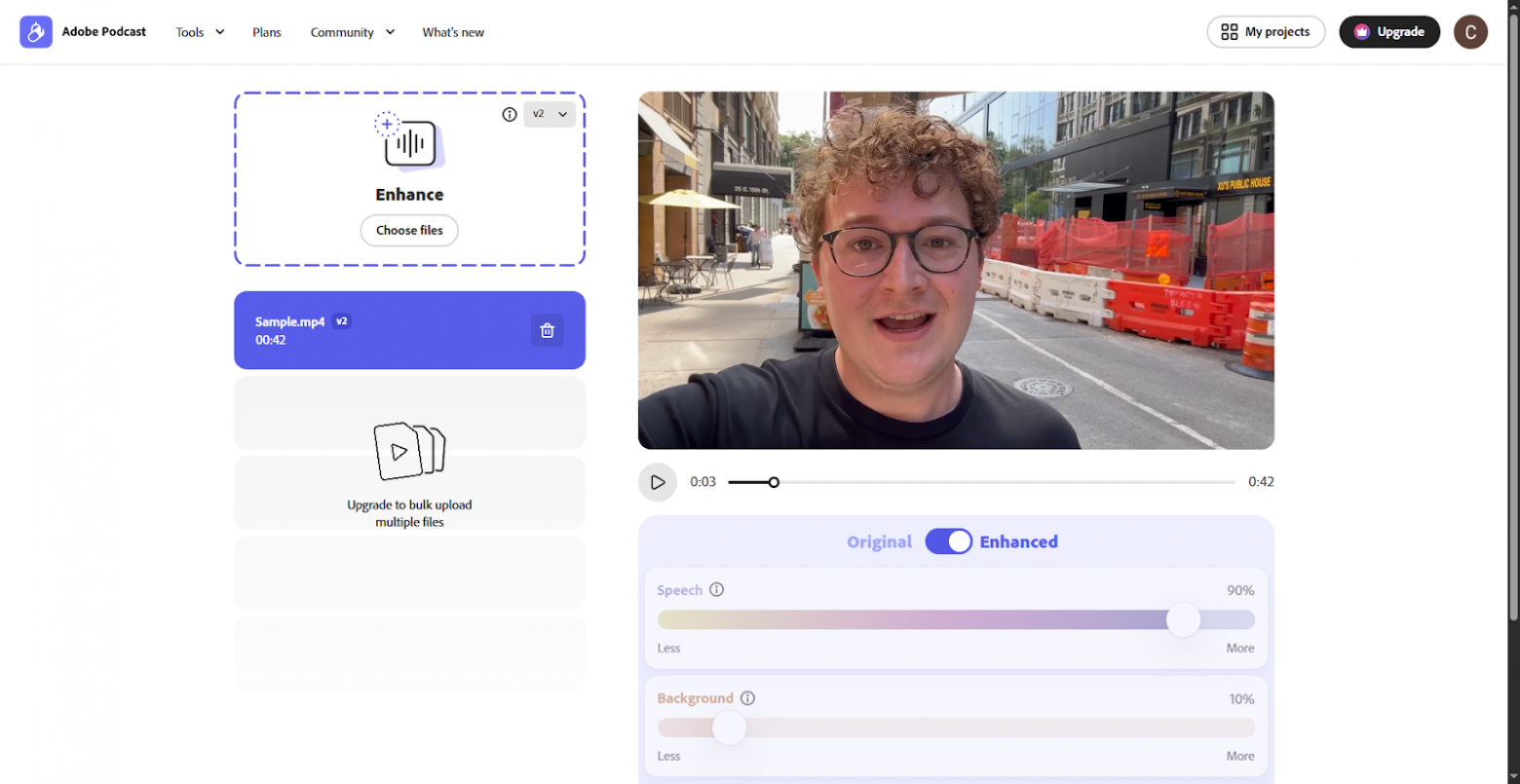Click the Adobe Podcast logo icon
Image resolution: width=1520 pixels, height=784 pixels.
pyautogui.click(x=36, y=32)
